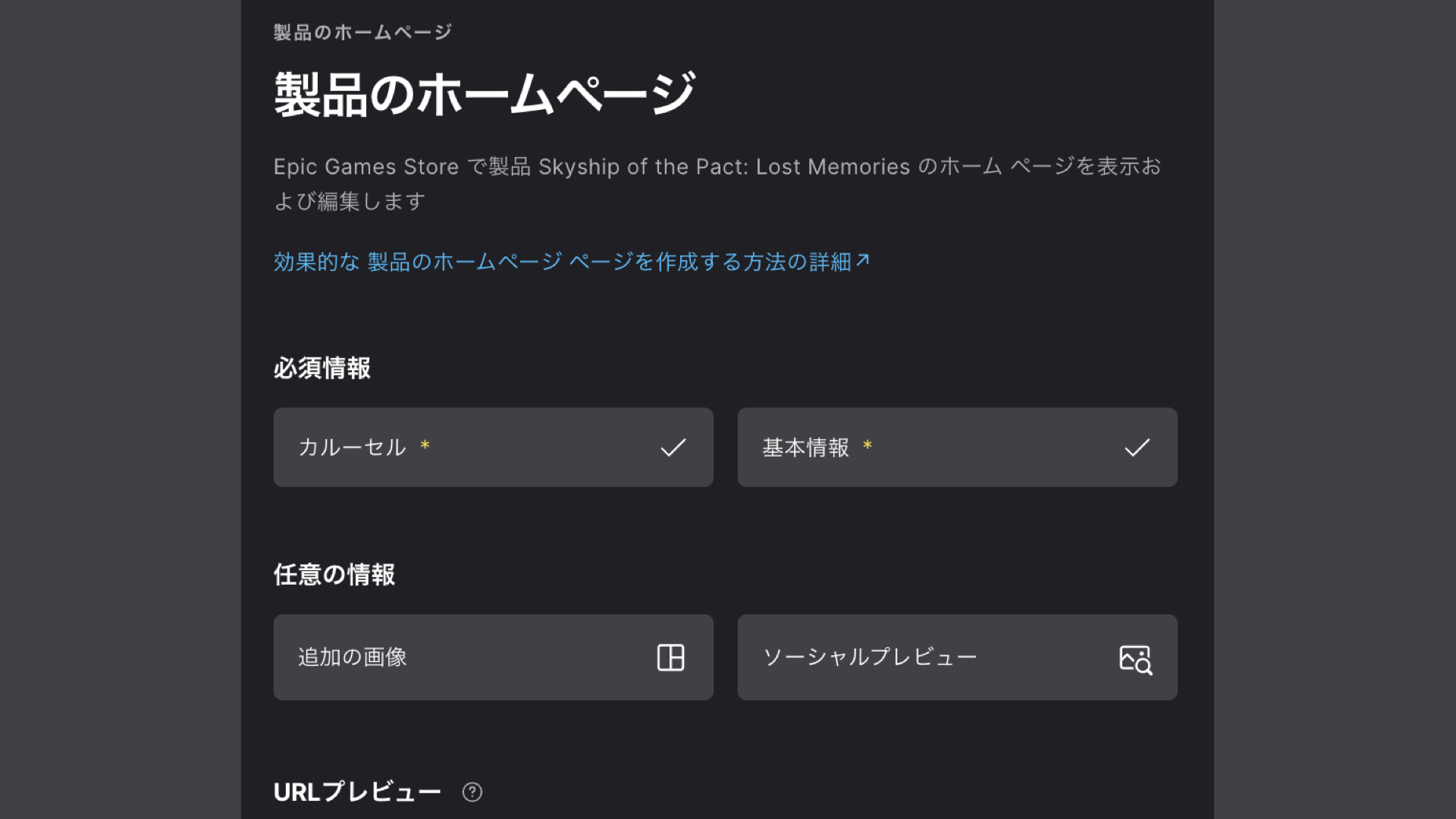Click the large 製品のホームページ page title
Image resolution: width=1456 pixels, height=819 pixels.
(x=484, y=95)
